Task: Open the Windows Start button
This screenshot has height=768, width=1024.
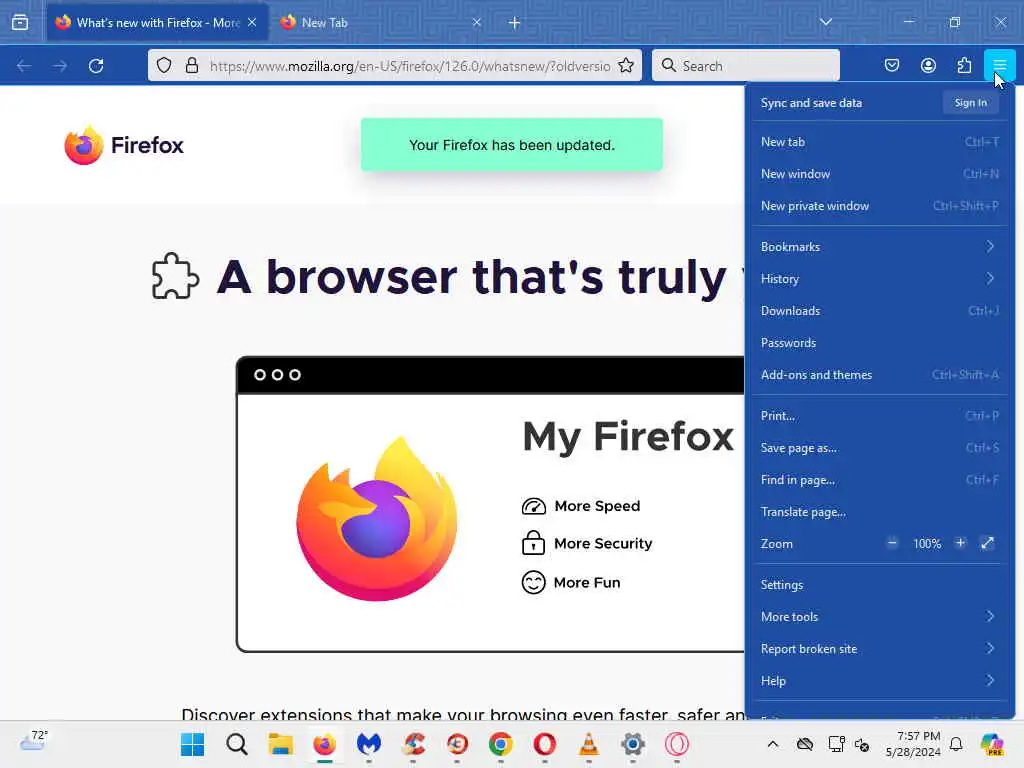Action: 193,744
